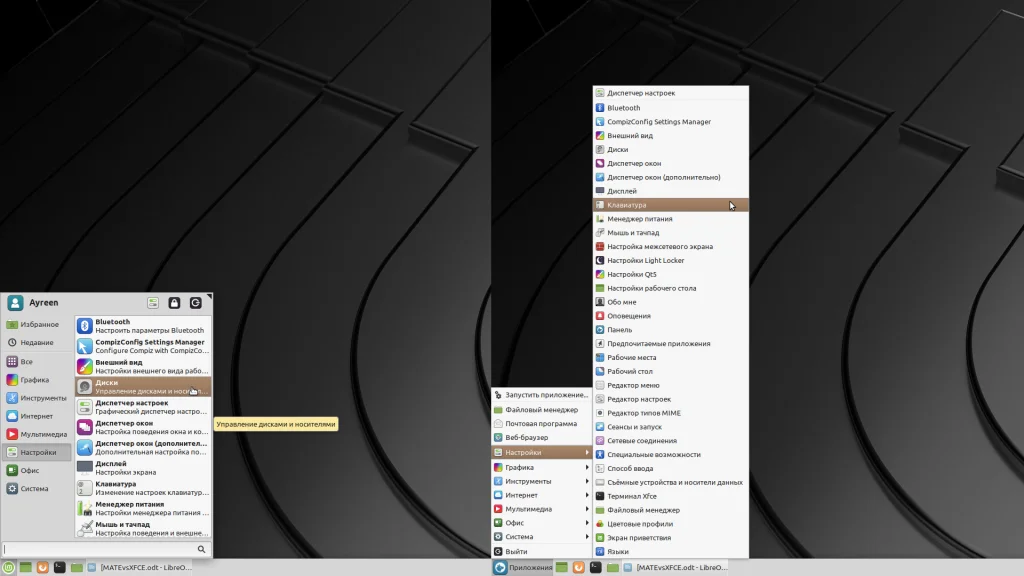
Task: Choose Веб-браузер in the Приложения menu
Action: [541, 438]
